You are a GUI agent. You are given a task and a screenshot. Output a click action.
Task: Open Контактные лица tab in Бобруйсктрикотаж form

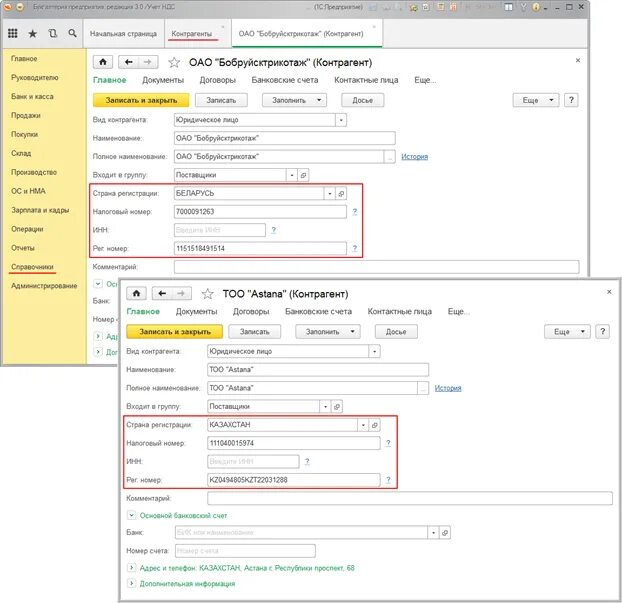click(366, 80)
